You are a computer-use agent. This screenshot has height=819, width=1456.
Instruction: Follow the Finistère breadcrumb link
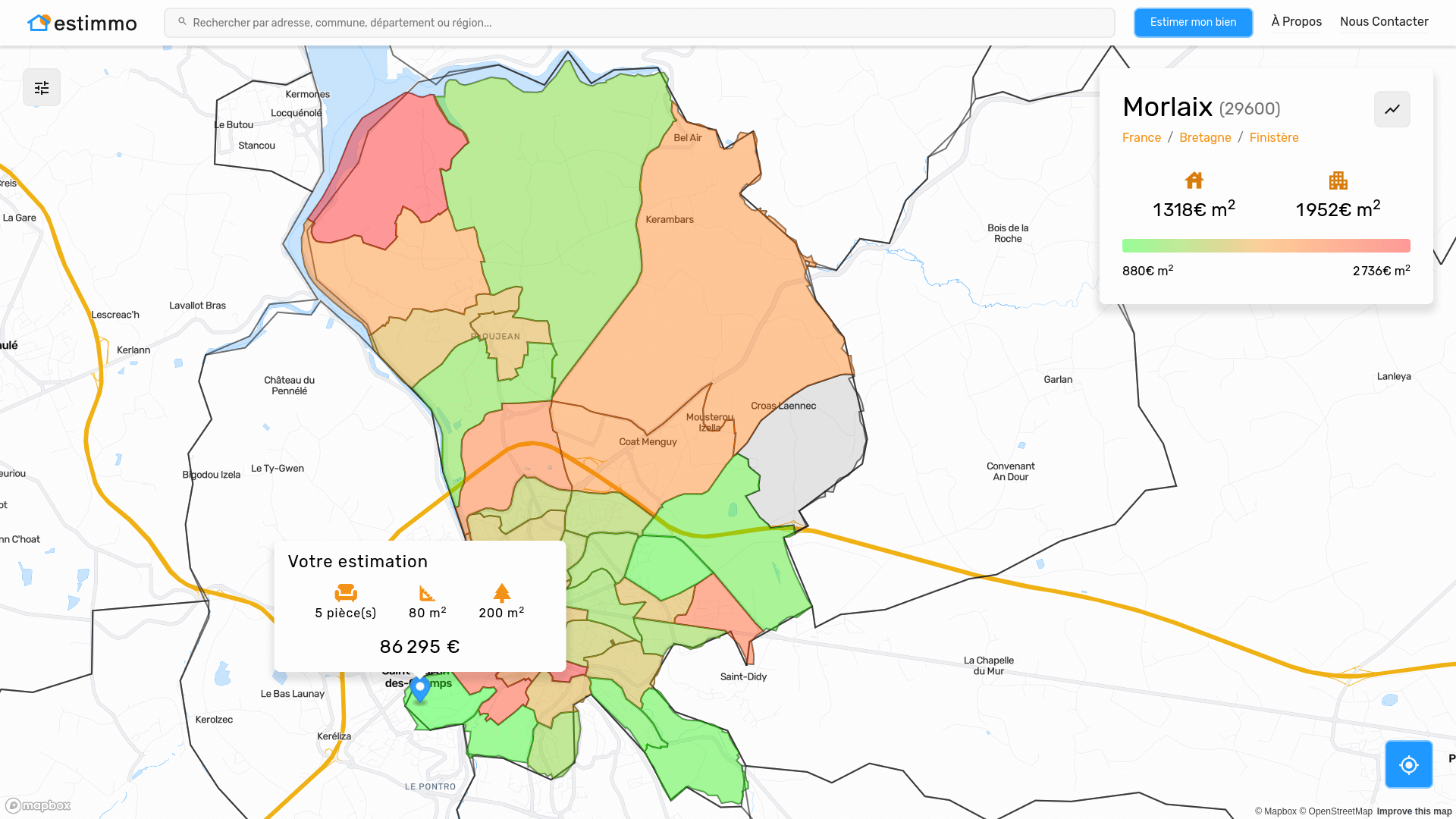(1274, 137)
